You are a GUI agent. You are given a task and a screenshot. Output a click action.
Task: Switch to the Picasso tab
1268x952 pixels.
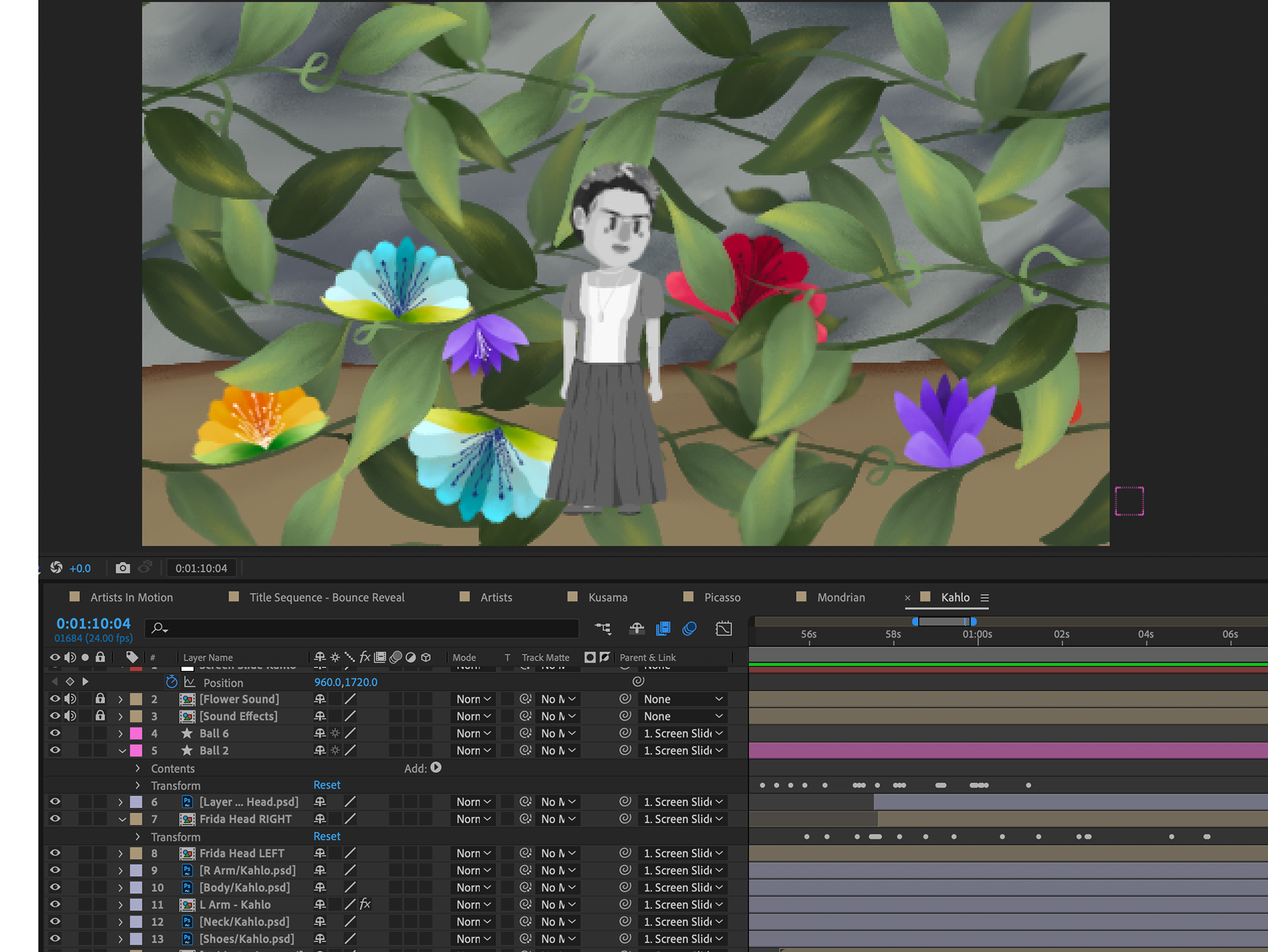click(722, 597)
